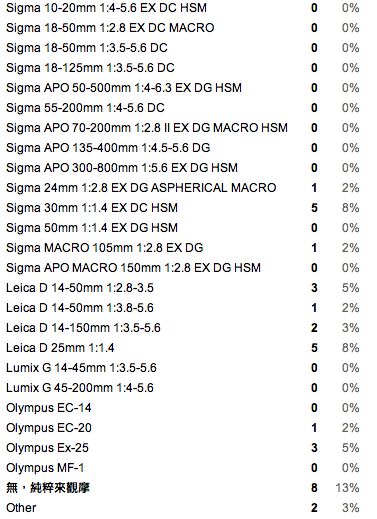
Task: Select Sigma 18-125mm 1:3.5-5.6 DC option
Action: pos(90,68)
